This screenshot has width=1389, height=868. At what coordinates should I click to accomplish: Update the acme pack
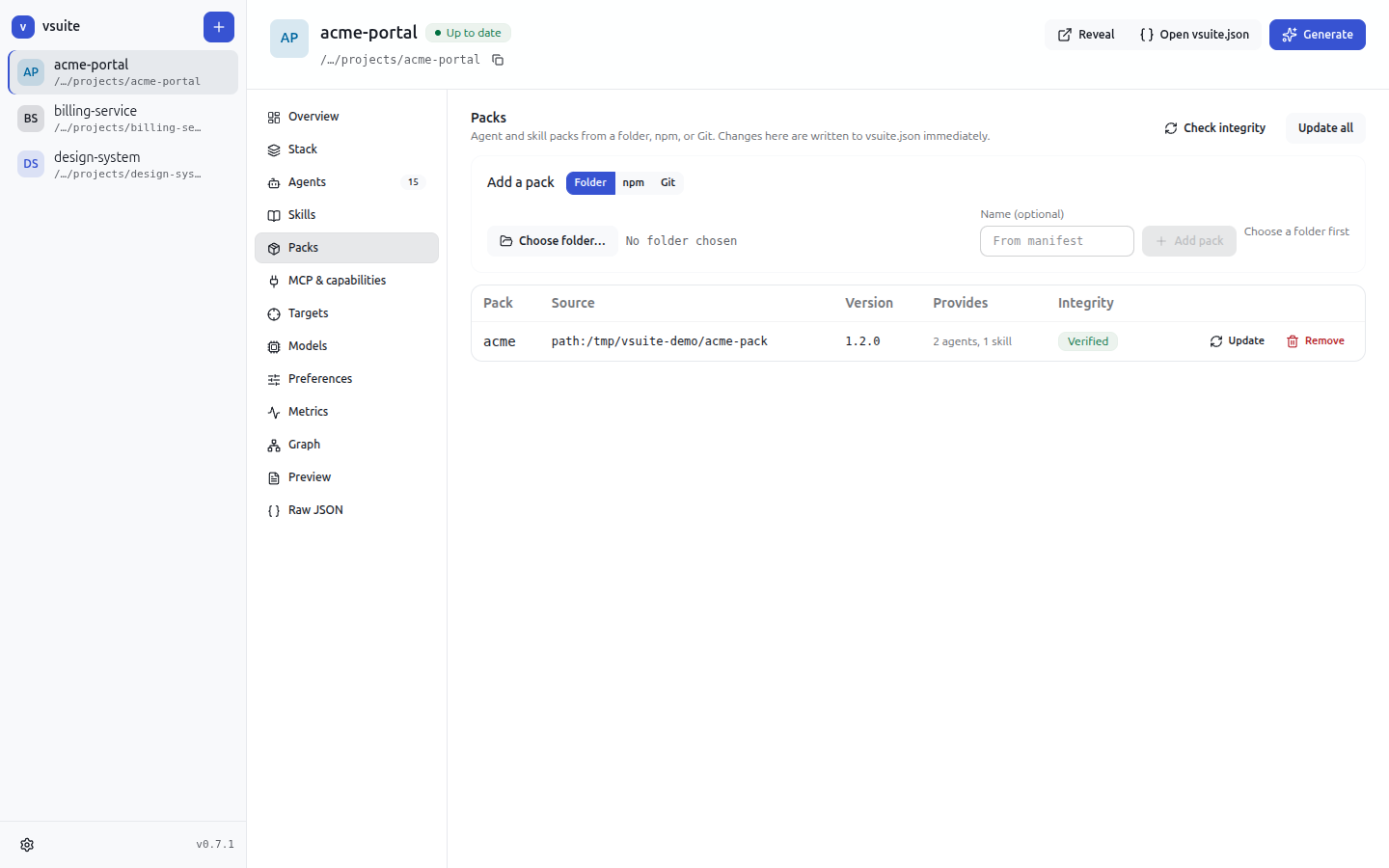pos(1238,341)
